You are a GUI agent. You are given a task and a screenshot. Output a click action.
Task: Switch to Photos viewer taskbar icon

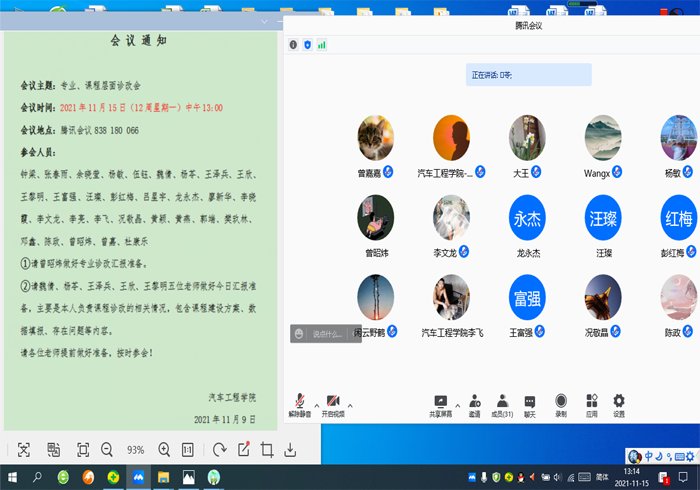click(188, 478)
